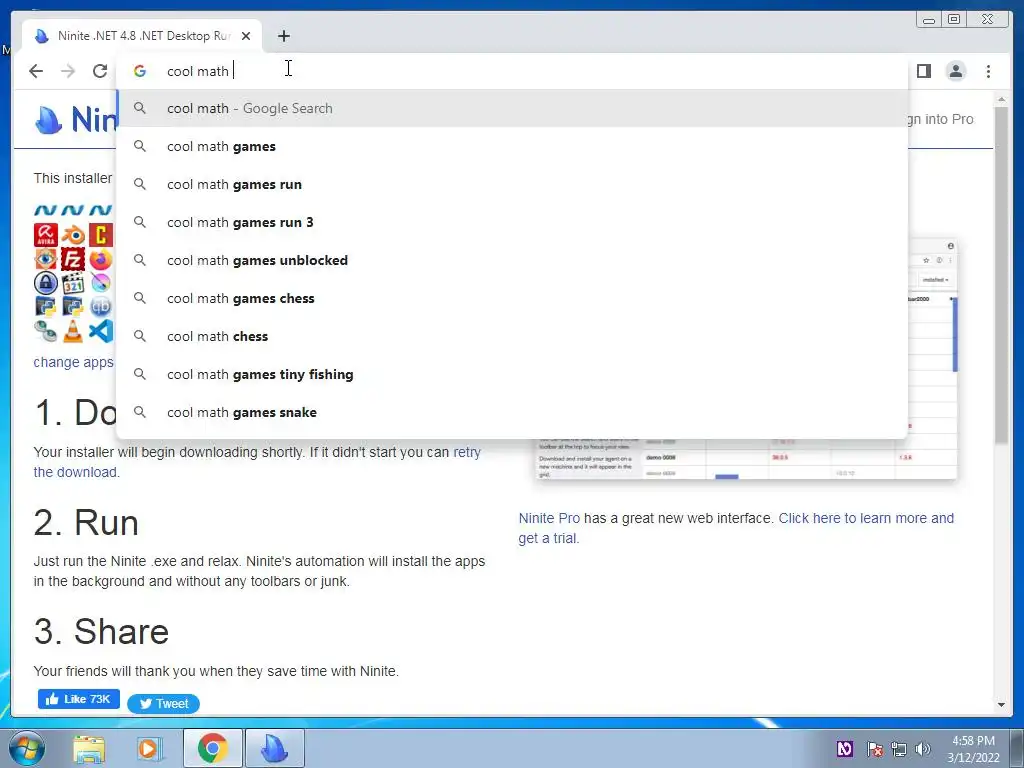Screen dimensions: 1024x768
Task: Go back using Chrome's back arrow
Action: (36, 71)
